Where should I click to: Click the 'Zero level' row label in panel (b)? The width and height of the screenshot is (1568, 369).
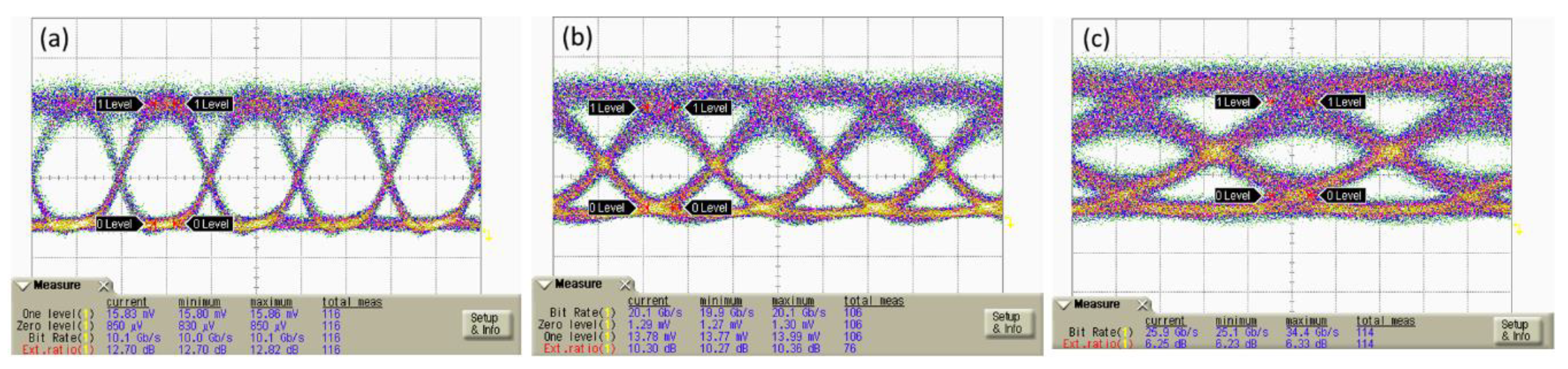(576, 324)
